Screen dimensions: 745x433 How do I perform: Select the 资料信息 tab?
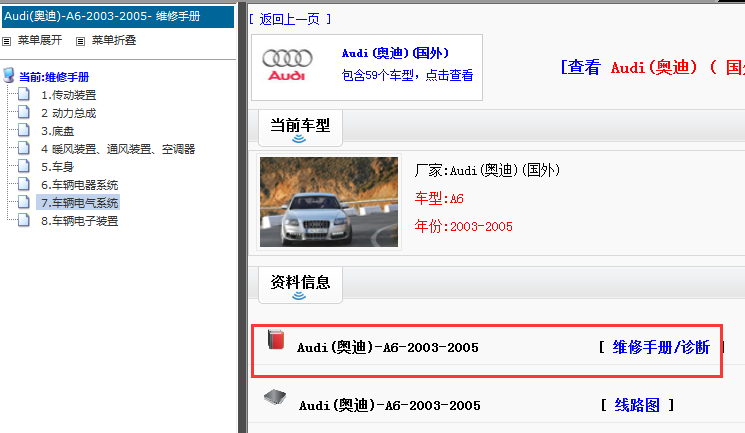(300, 284)
